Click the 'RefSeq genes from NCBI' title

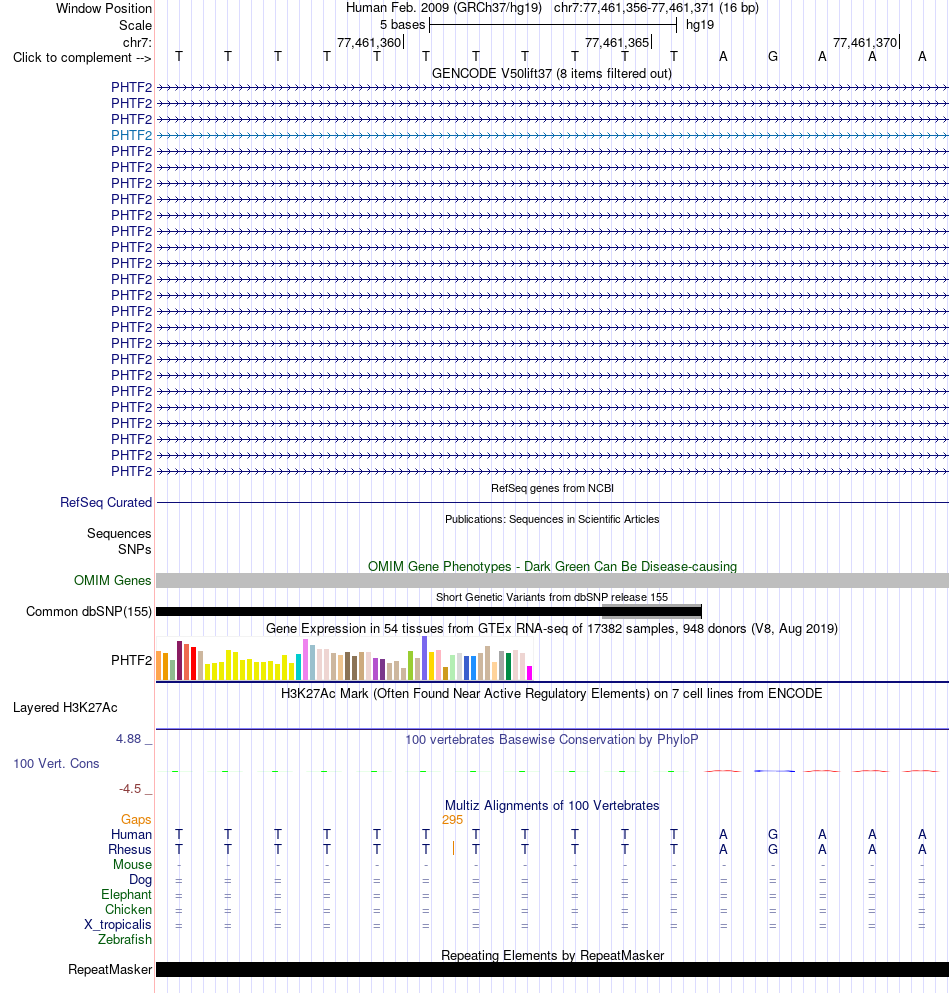click(552, 488)
